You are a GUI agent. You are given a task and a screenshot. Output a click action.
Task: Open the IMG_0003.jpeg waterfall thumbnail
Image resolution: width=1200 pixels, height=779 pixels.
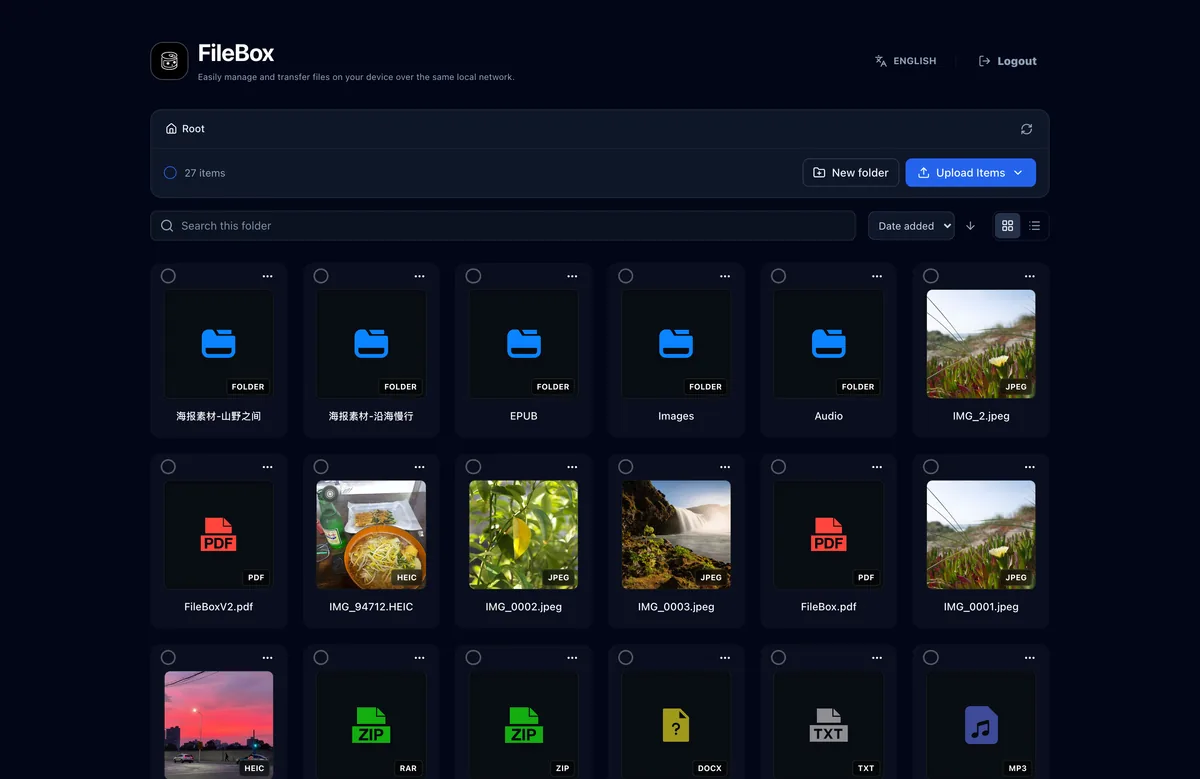(676, 535)
